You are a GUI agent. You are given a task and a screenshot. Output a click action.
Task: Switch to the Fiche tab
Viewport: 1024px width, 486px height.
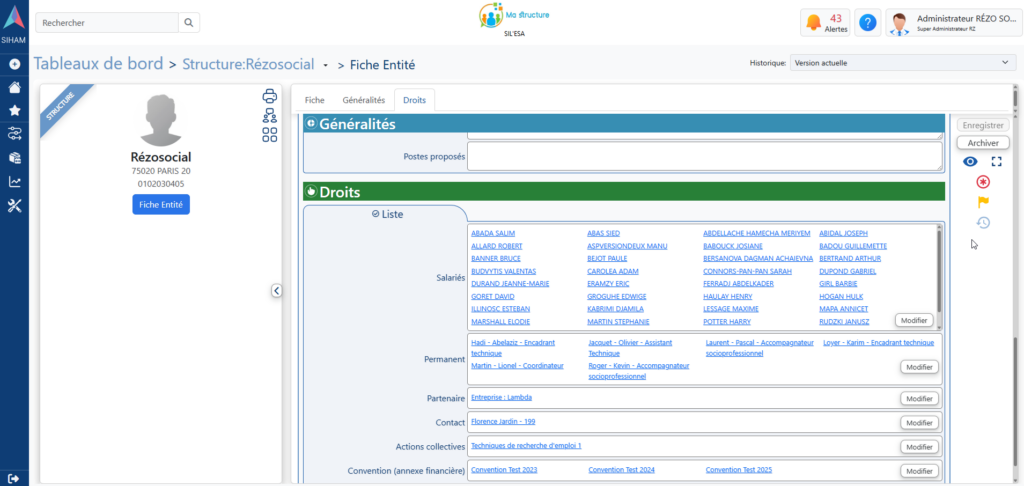pyautogui.click(x=314, y=100)
